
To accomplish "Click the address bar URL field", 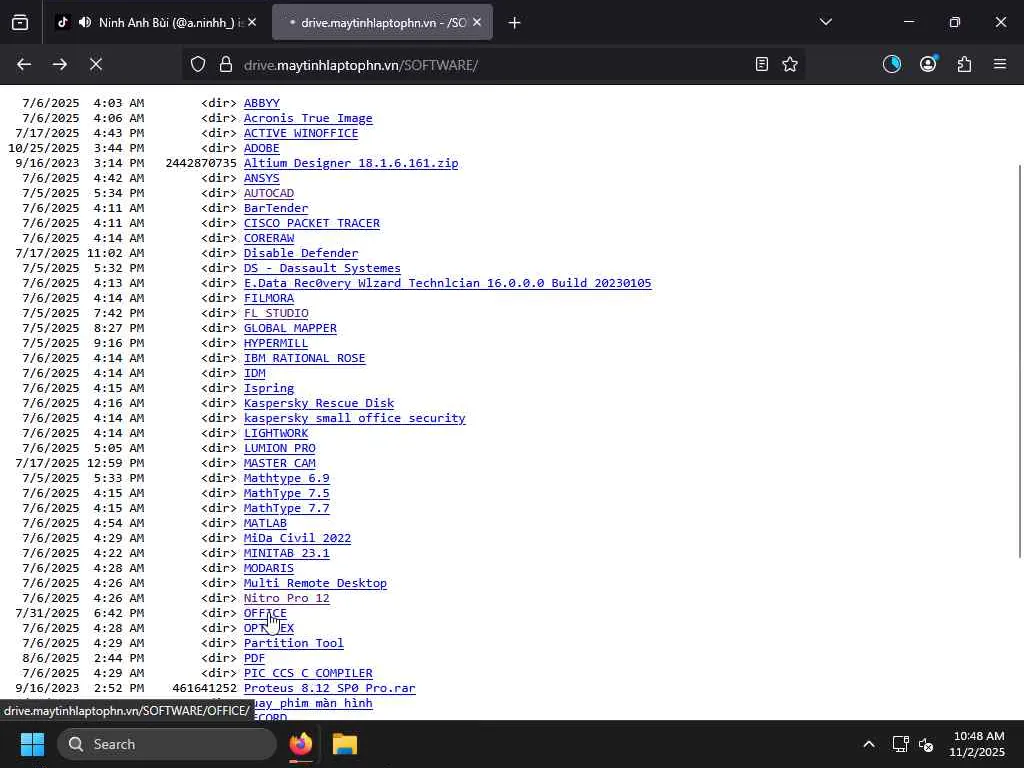I will click(x=493, y=65).
